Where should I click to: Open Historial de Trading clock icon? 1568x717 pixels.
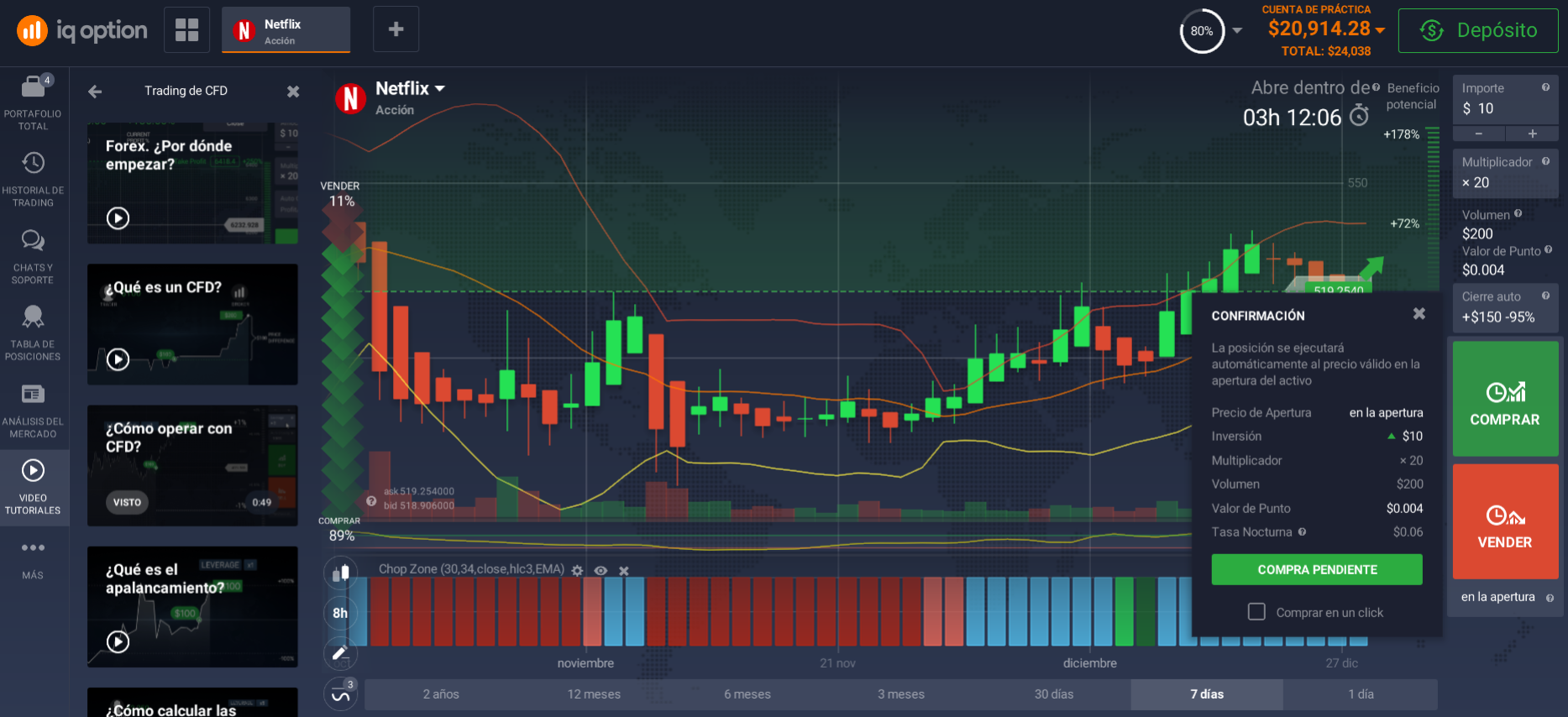pos(33,163)
